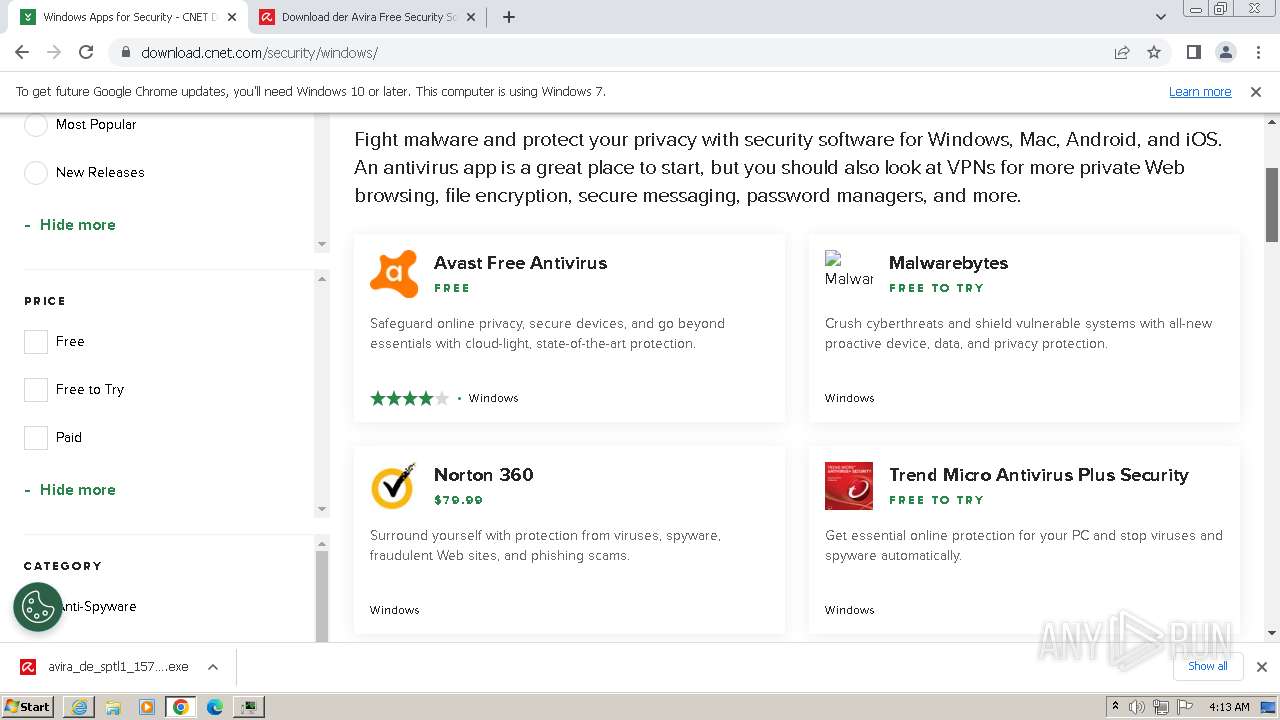Expand download item options chevron
This screenshot has height=720, width=1280.
pos(212,667)
